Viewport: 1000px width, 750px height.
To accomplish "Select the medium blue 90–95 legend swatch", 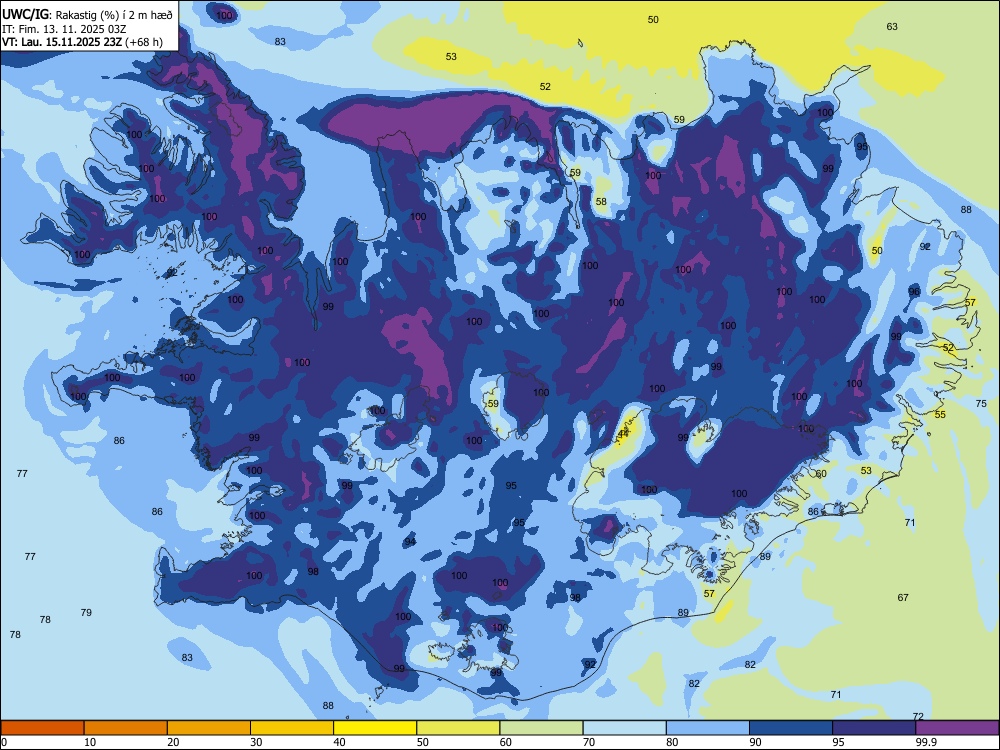I will click(791, 728).
